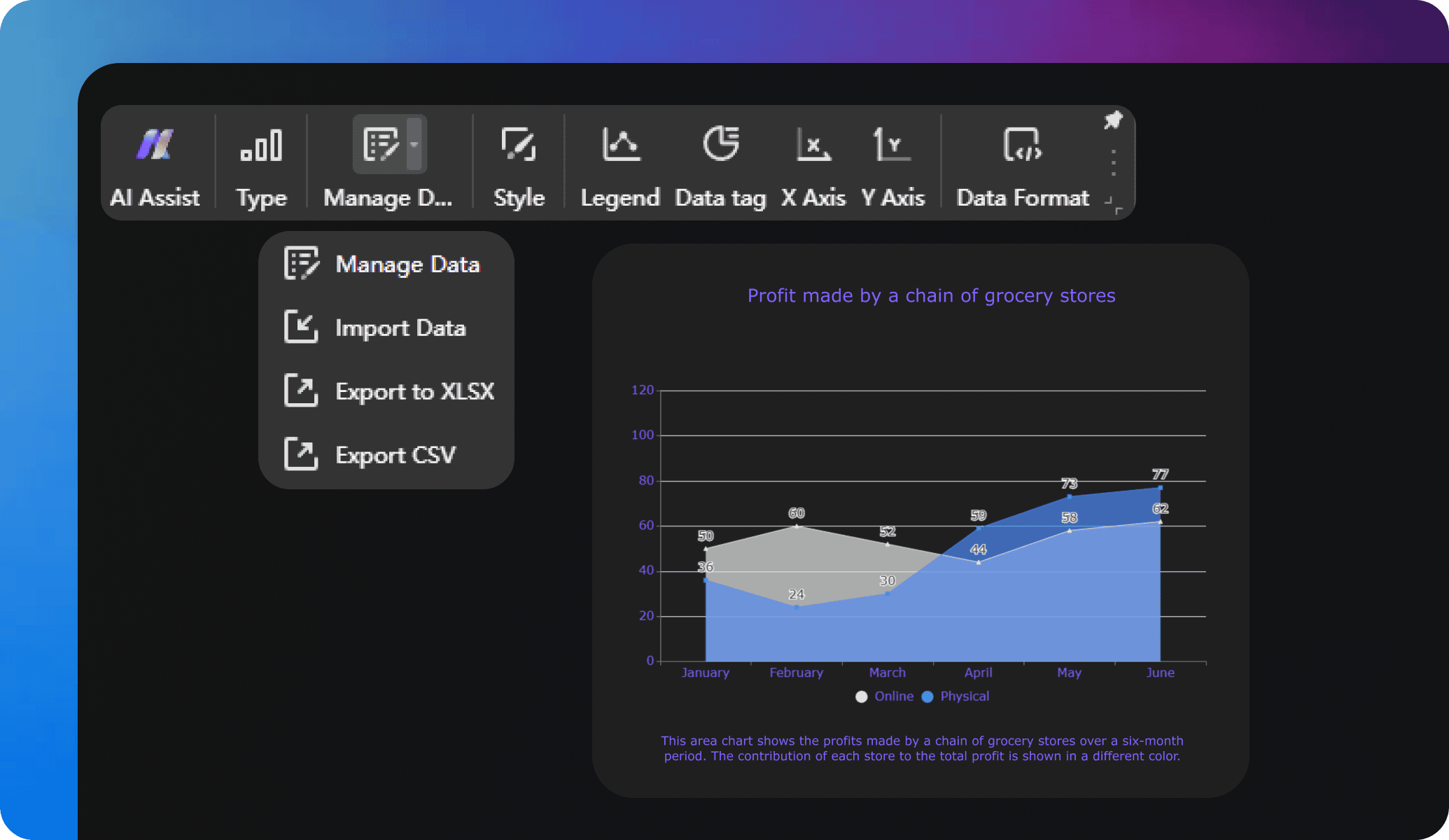Select Import Data option
The height and width of the screenshot is (840, 1449).
tap(399, 328)
